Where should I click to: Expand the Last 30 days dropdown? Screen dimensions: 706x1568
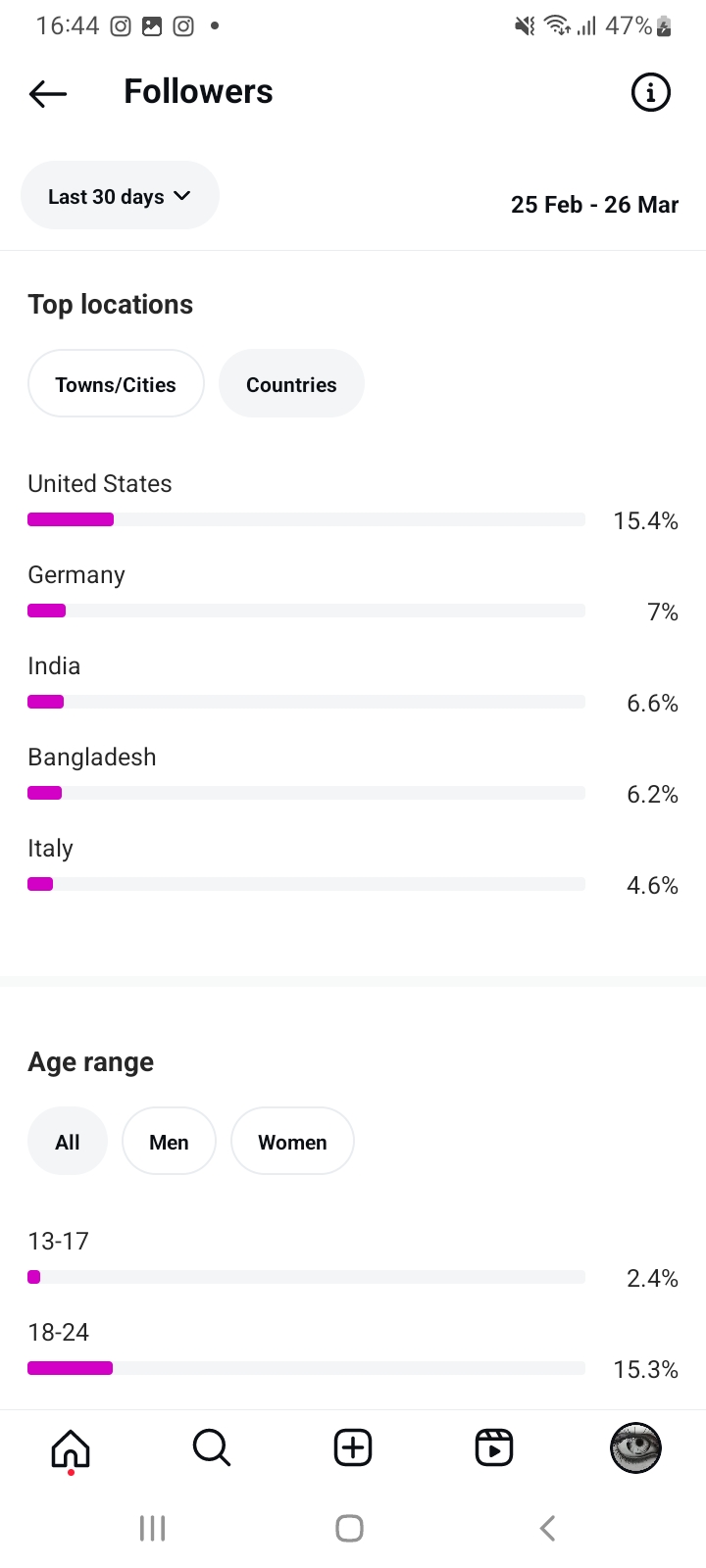point(120,196)
